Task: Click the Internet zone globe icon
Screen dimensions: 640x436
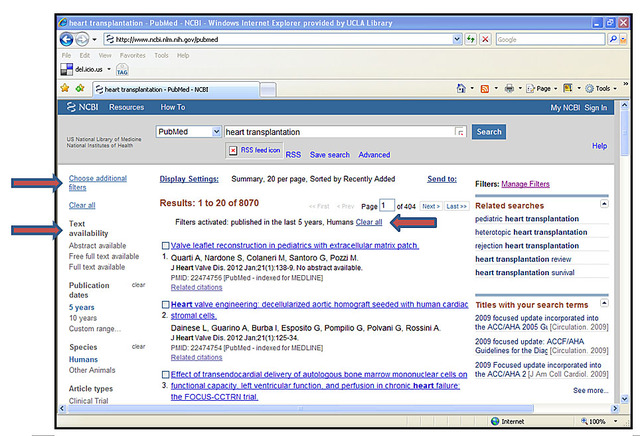Action: 495,421
